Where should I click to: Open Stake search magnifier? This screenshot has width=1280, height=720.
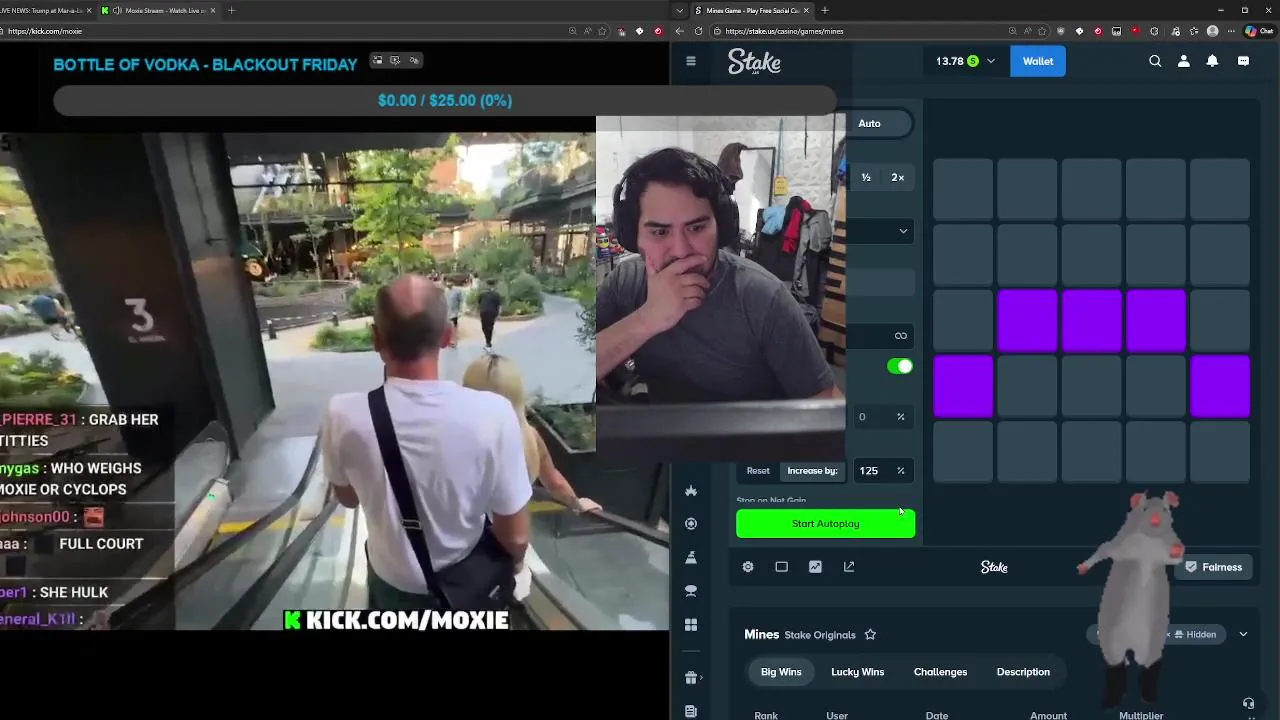[1155, 61]
